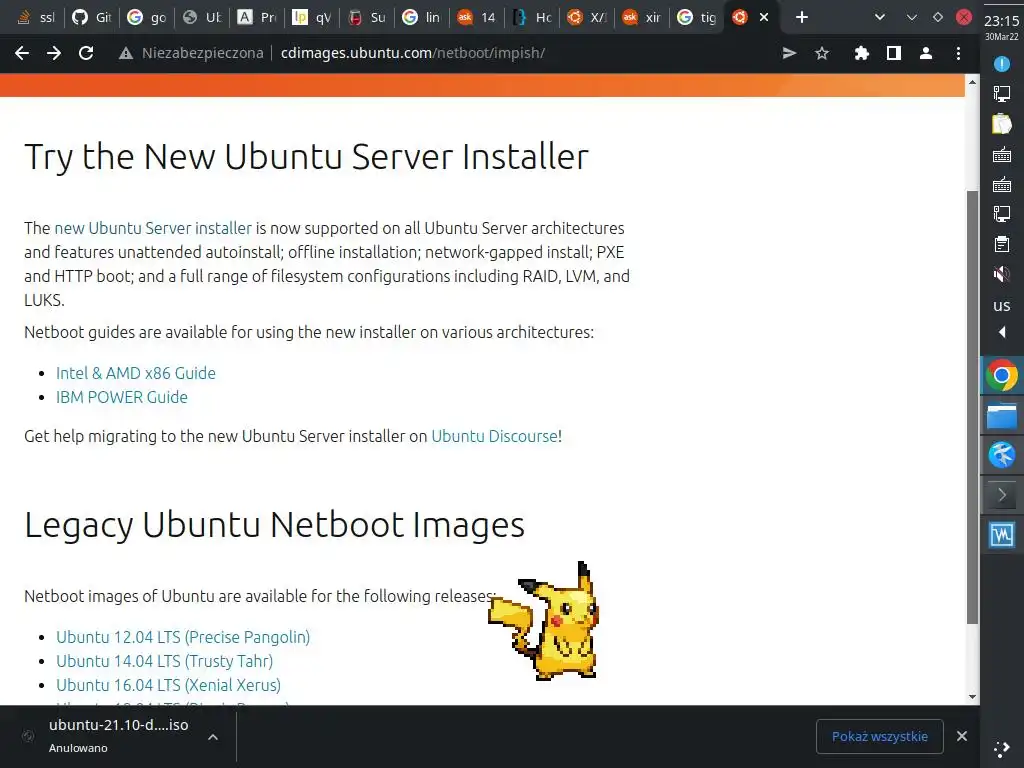
Task: Open Ubuntu 16.04 LTS (Xenial Xerus) link
Action: (168, 685)
